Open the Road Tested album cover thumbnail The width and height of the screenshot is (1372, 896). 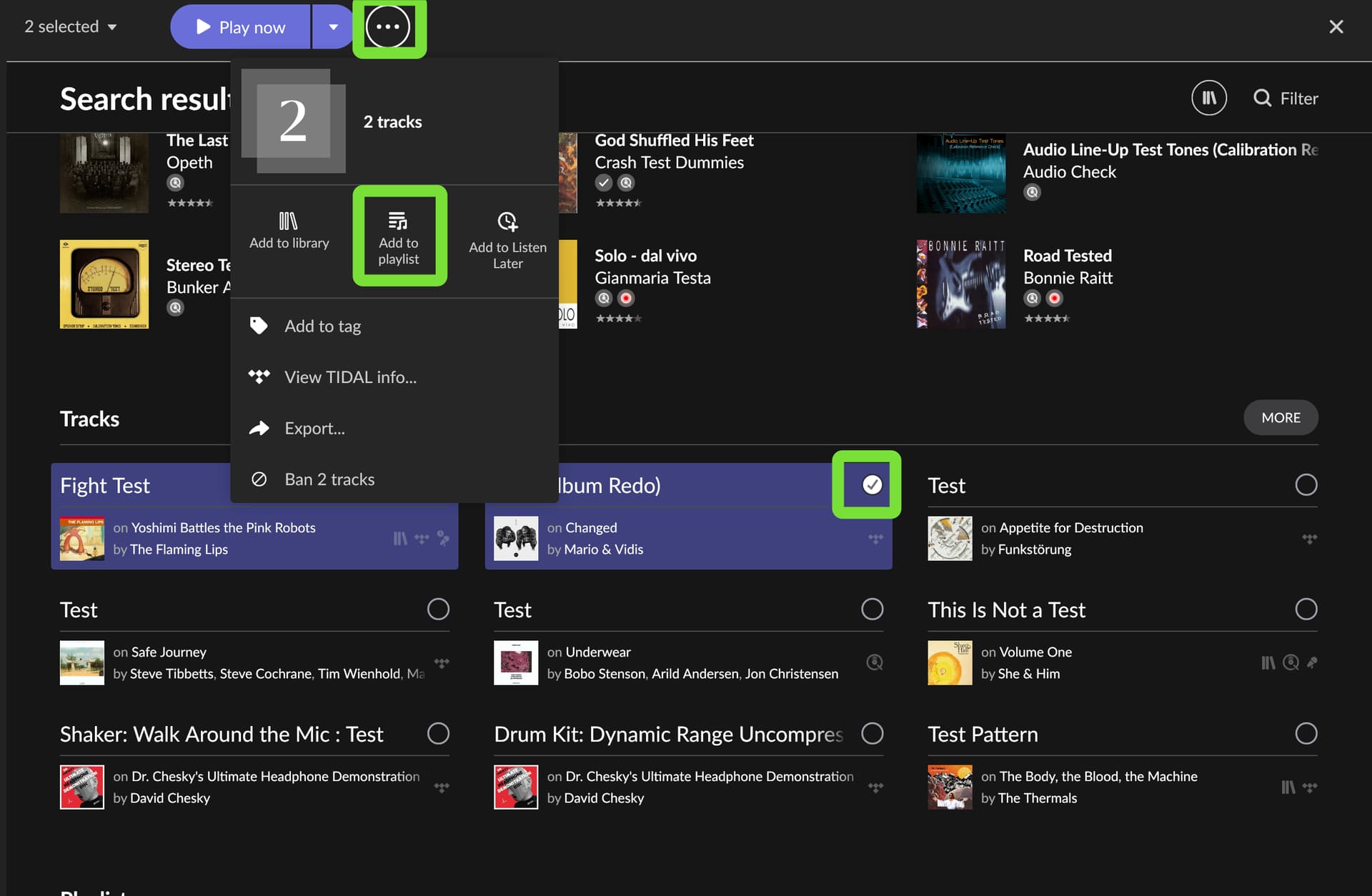pos(961,284)
